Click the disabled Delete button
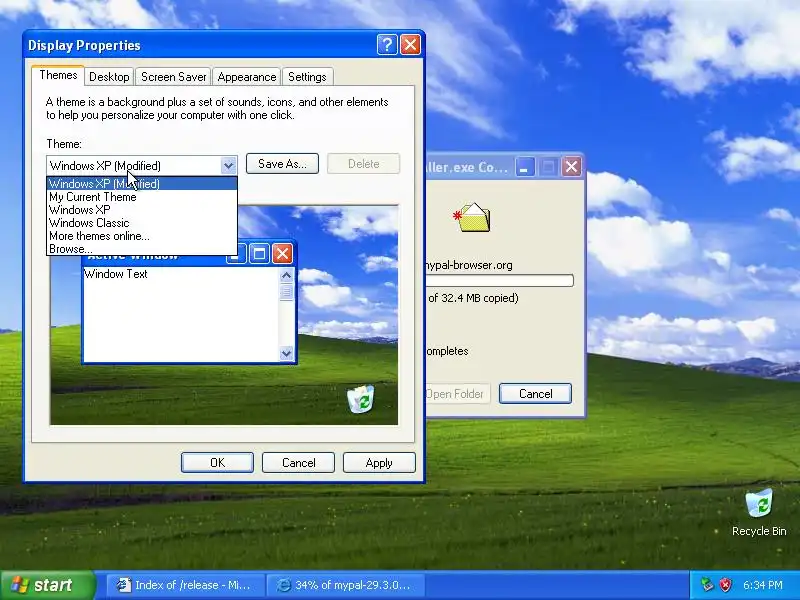800x600 pixels. [363, 164]
